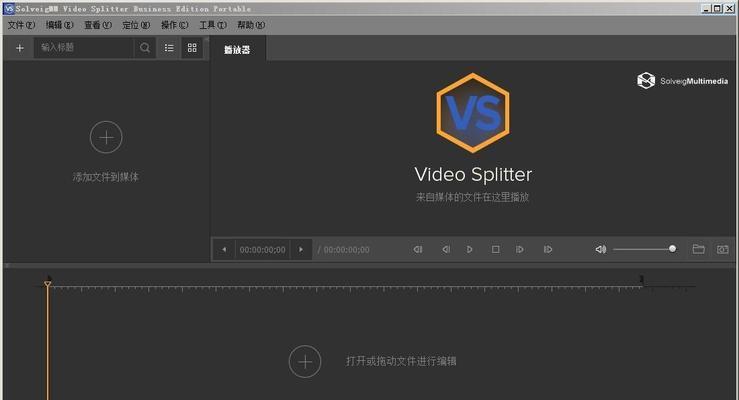
Task: Click 添加文件到媒体 label
Action: [106, 177]
